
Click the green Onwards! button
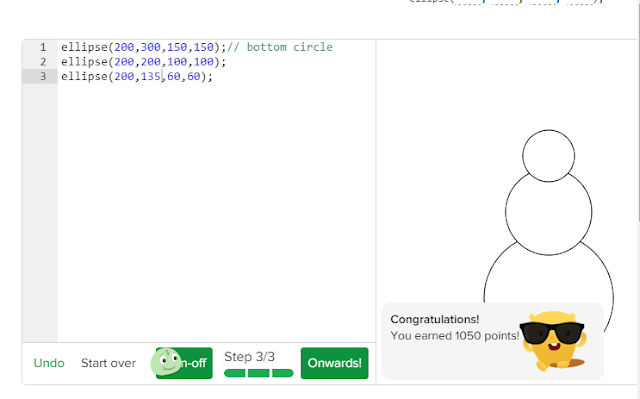pos(335,363)
